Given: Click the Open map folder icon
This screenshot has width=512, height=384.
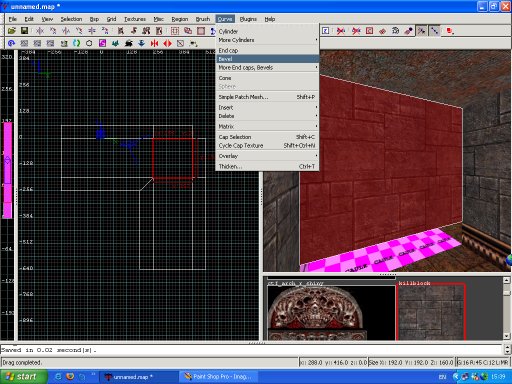Looking at the screenshot, I should coord(12,31).
